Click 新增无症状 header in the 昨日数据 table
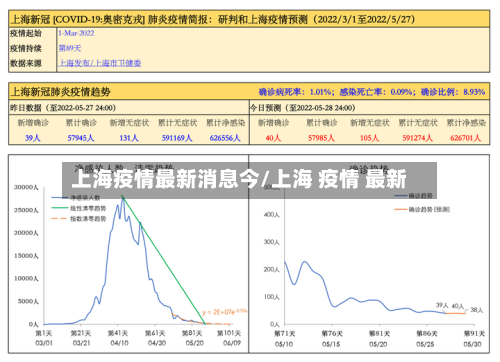Screen dimensions: 500x362 (129, 123)
